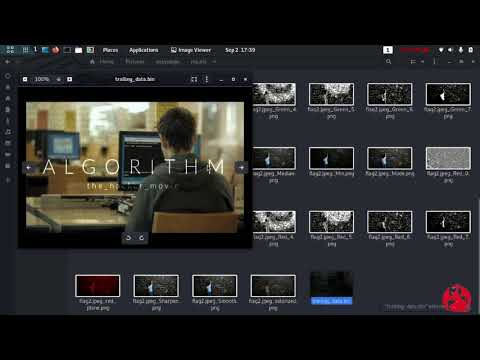Select the flag2.jpeg_Min.png thumbnail
Image resolution: width=480 pixels, height=360 pixels.
click(331, 158)
